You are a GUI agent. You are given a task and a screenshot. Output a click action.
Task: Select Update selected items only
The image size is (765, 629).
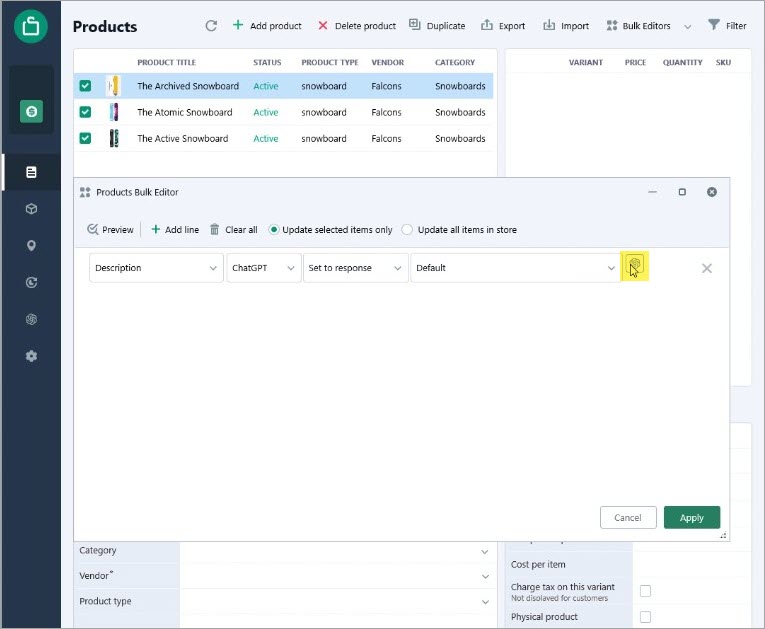(330, 229)
